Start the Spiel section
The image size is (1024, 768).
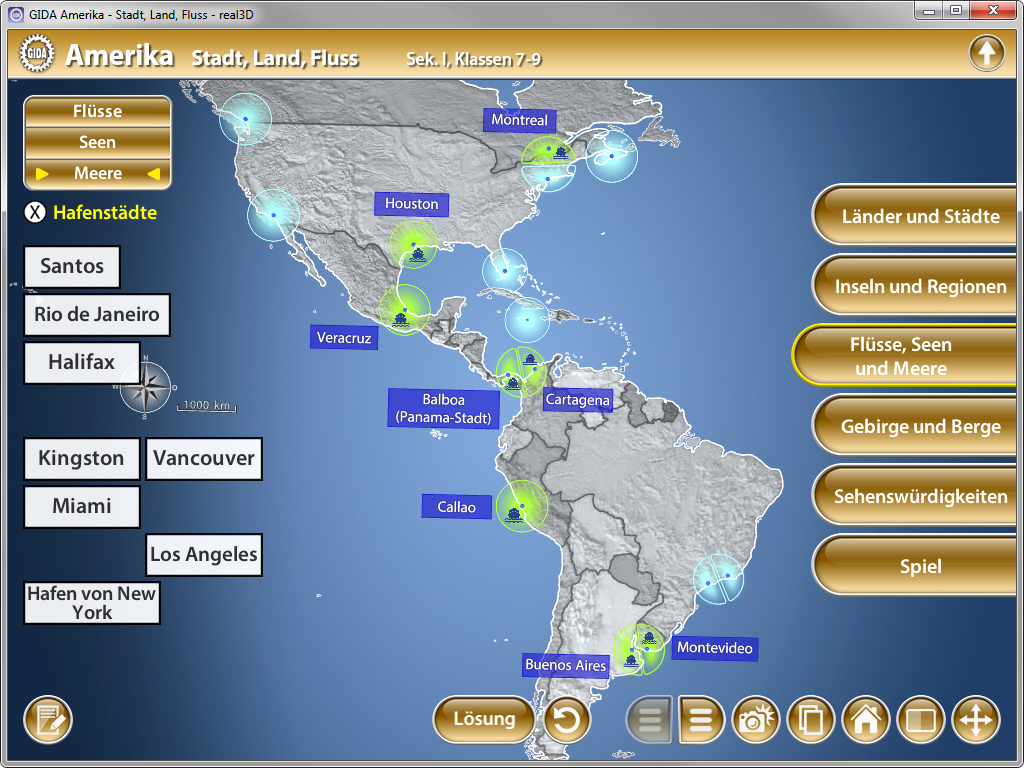click(920, 566)
